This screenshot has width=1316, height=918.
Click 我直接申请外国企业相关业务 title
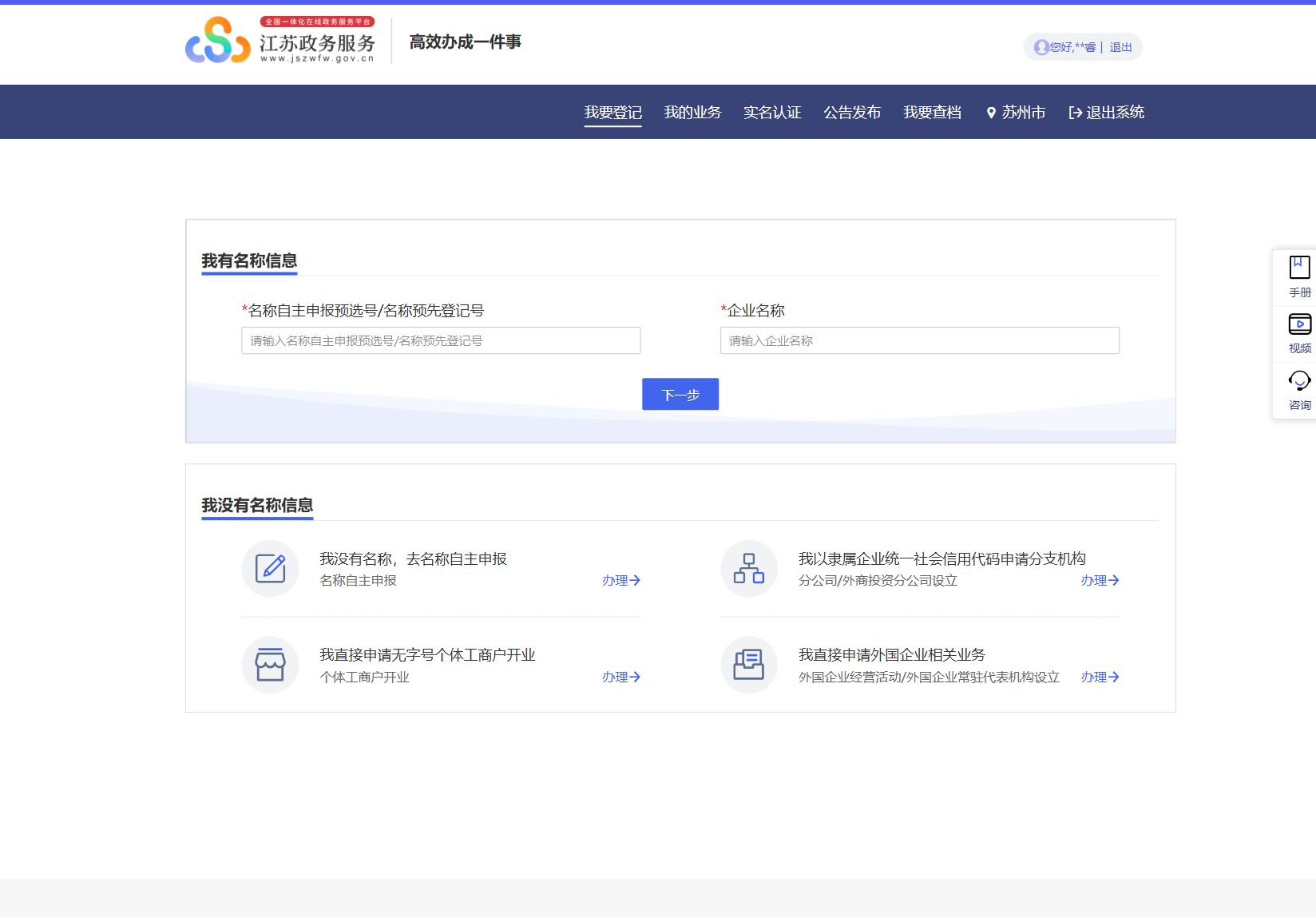coord(892,655)
